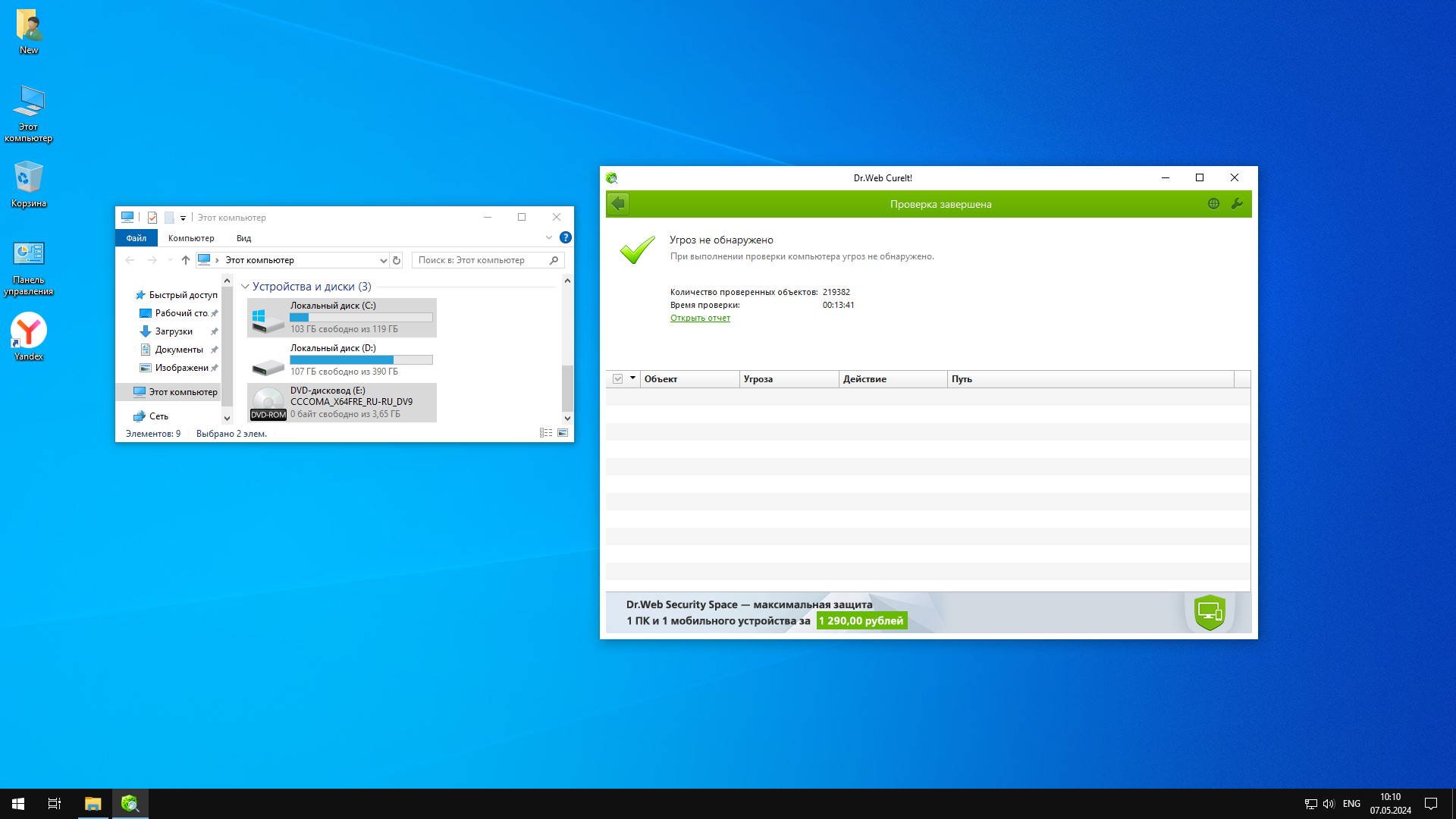Toggle the select-all checkbox in results table
This screenshot has height=819, width=1456.
click(x=617, y=379)
